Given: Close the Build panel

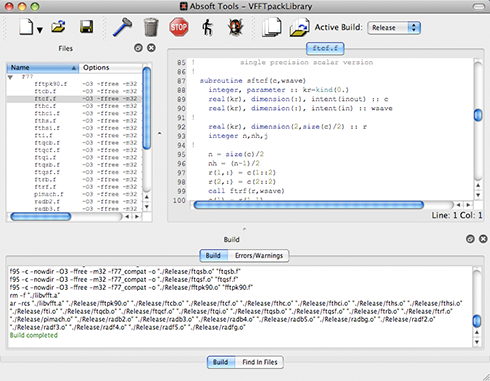Looking at the screenshot, I should (x=483, y=239).
